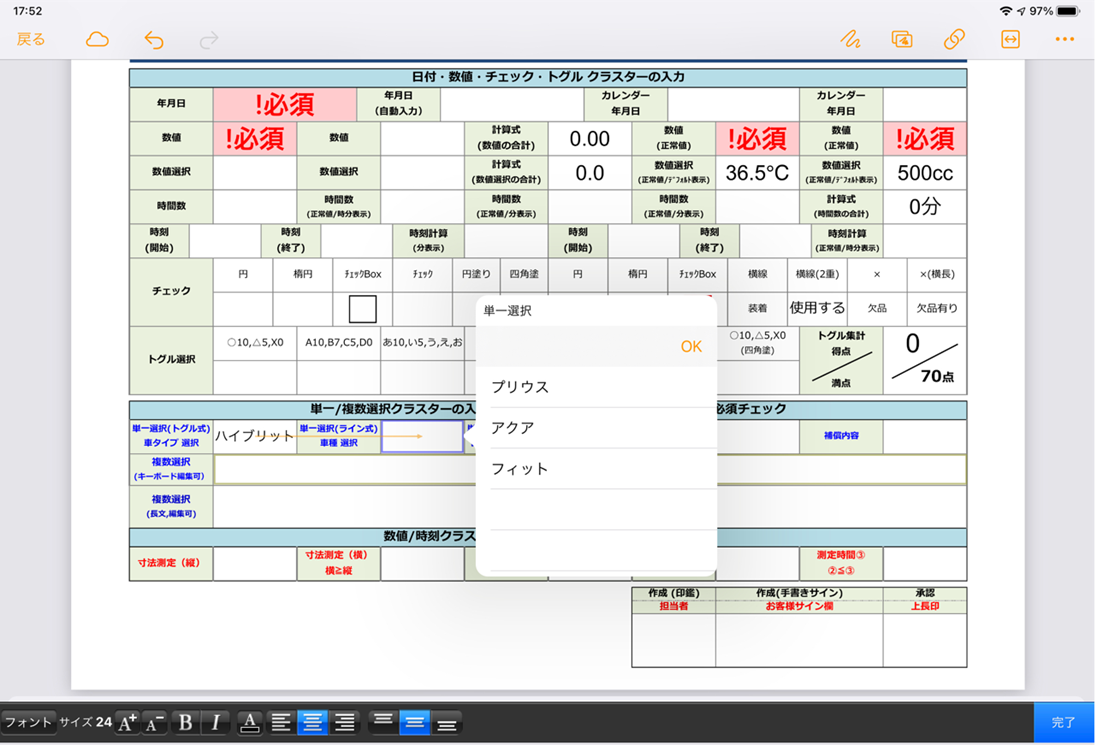Open the text color picker

250,723
